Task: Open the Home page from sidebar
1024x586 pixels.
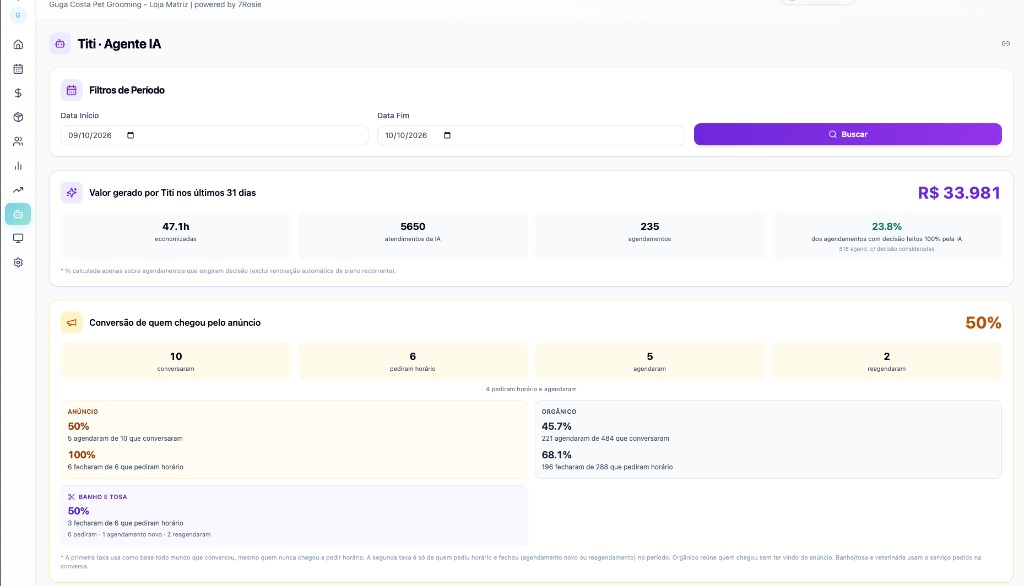Action: click(x=18, y=44)
